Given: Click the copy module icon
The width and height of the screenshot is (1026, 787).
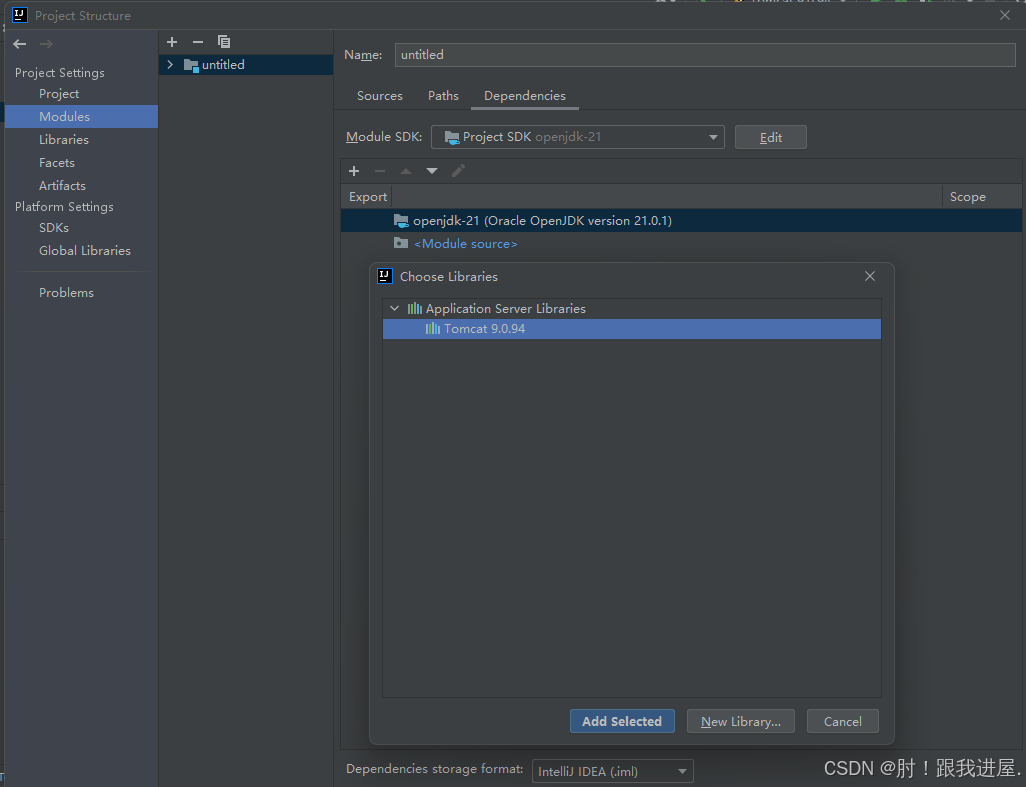Looking at the screenshot, I should tap(223, 42).
